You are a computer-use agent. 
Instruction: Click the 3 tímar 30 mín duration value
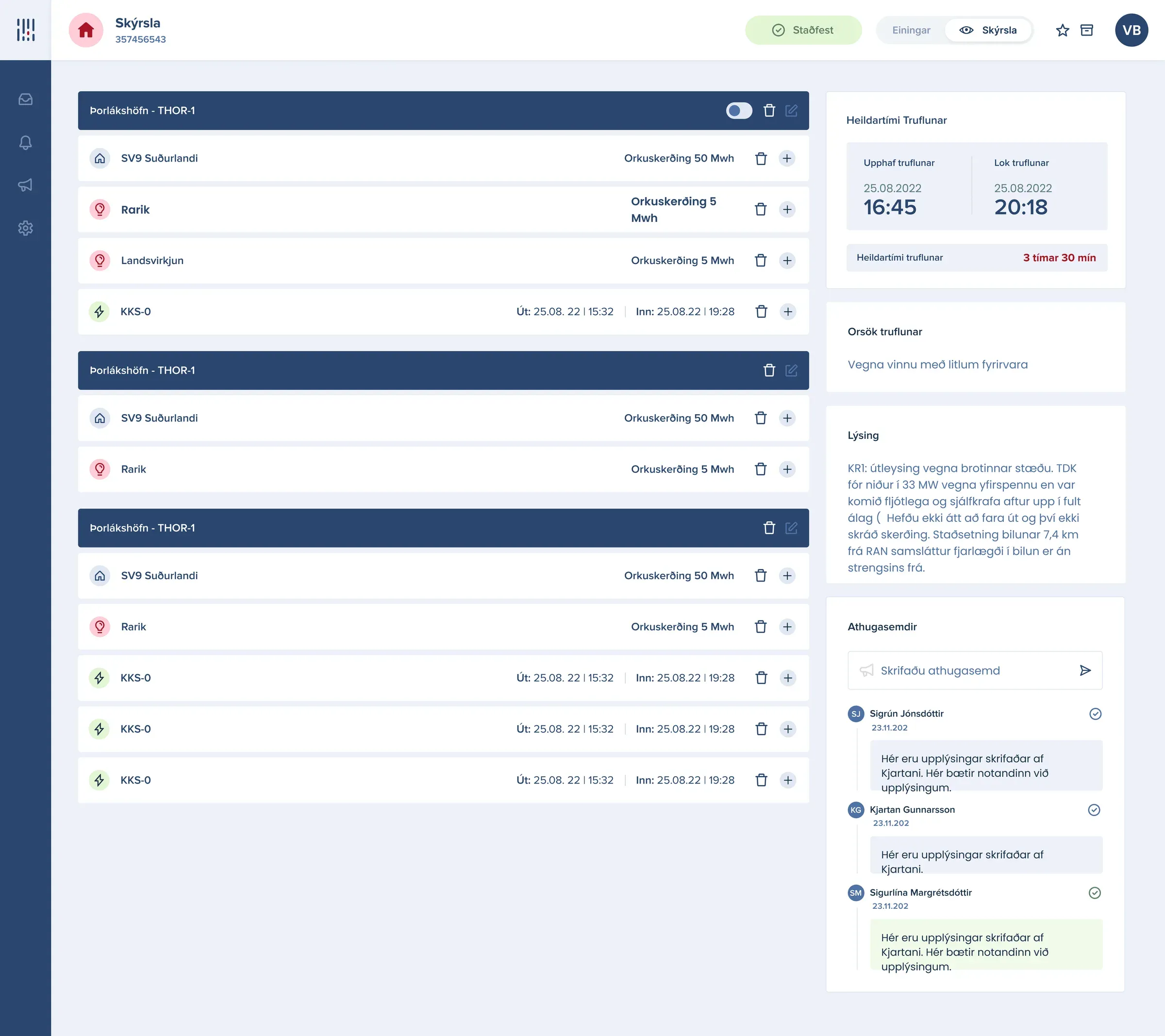coord(1059,258)
